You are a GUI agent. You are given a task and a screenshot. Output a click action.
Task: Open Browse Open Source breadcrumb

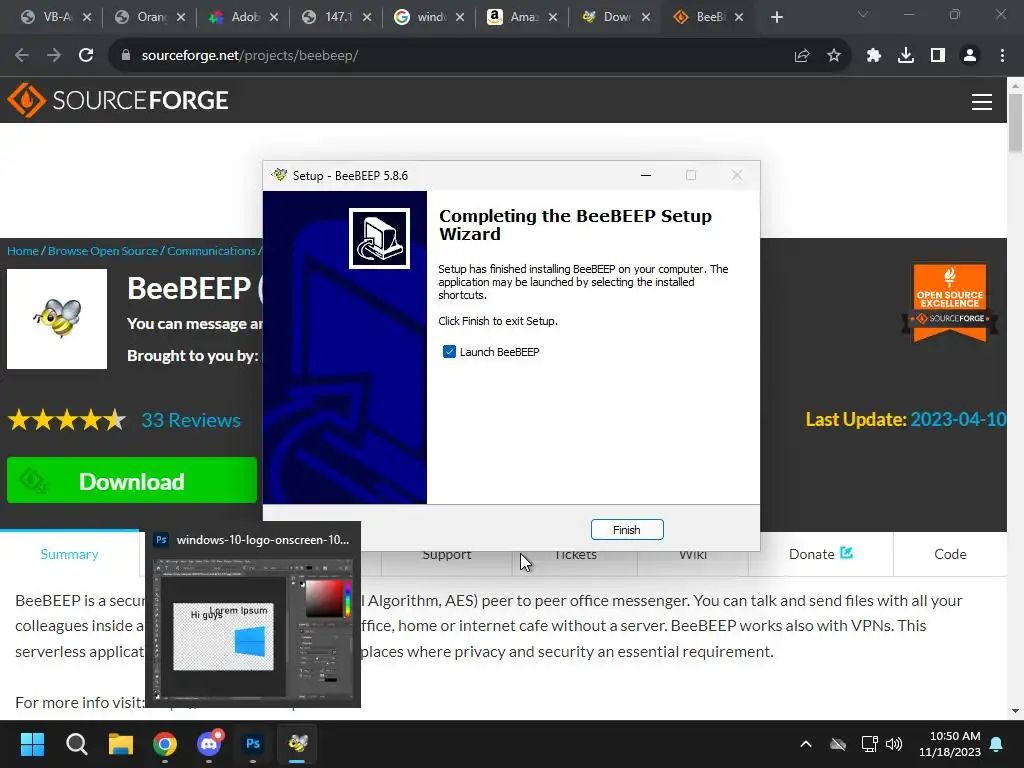click(103, 251)
